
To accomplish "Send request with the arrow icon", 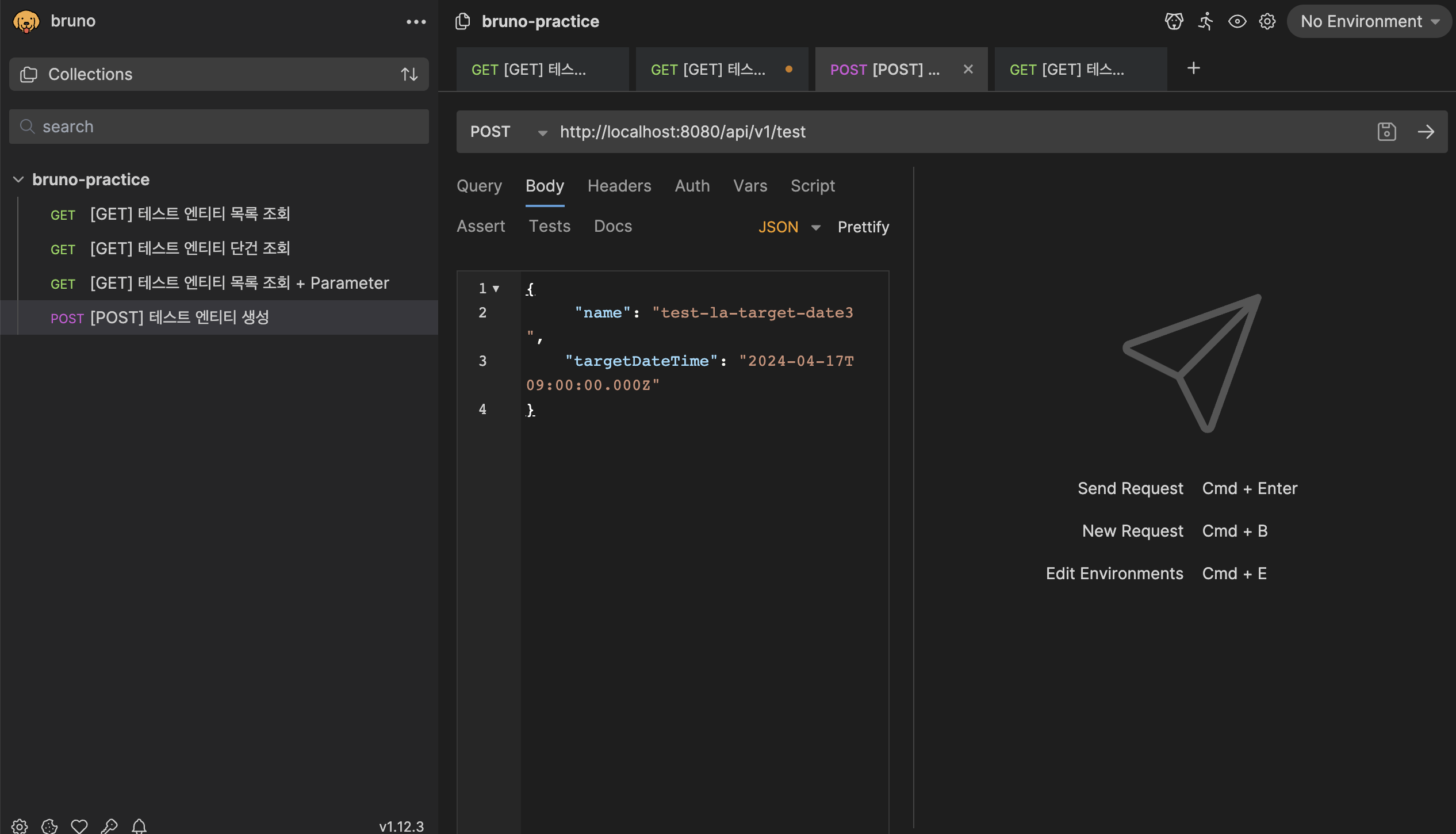I will click(1426, 132).
